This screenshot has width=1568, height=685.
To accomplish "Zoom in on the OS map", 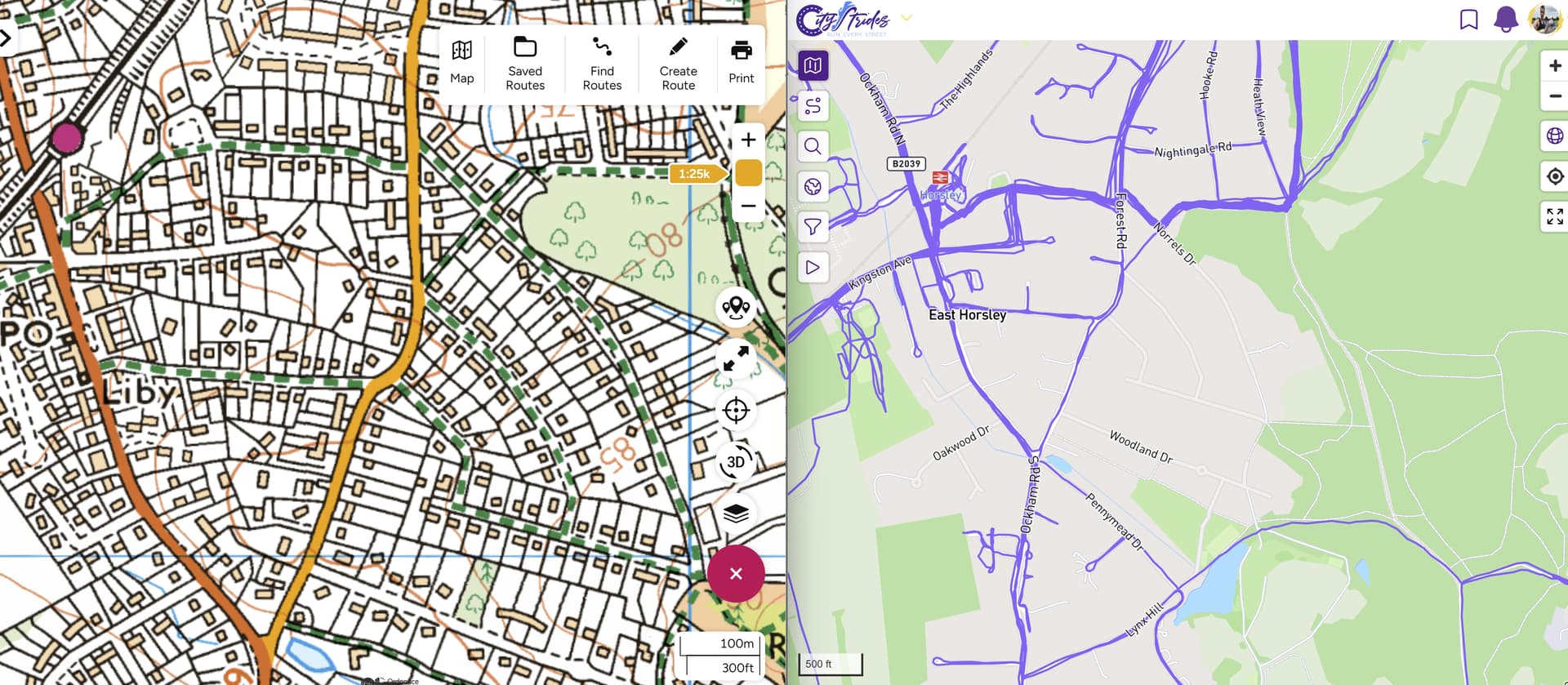I will point(748,140).
